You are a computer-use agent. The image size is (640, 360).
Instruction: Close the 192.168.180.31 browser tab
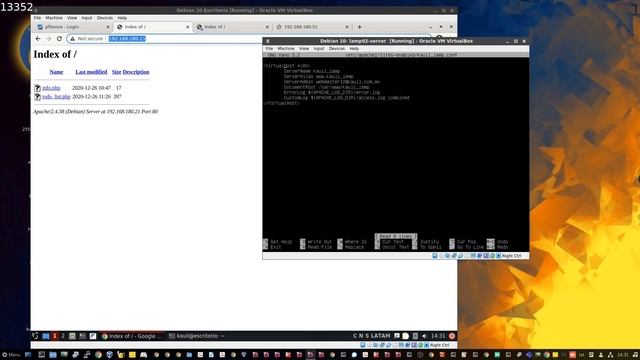[347, 27]
